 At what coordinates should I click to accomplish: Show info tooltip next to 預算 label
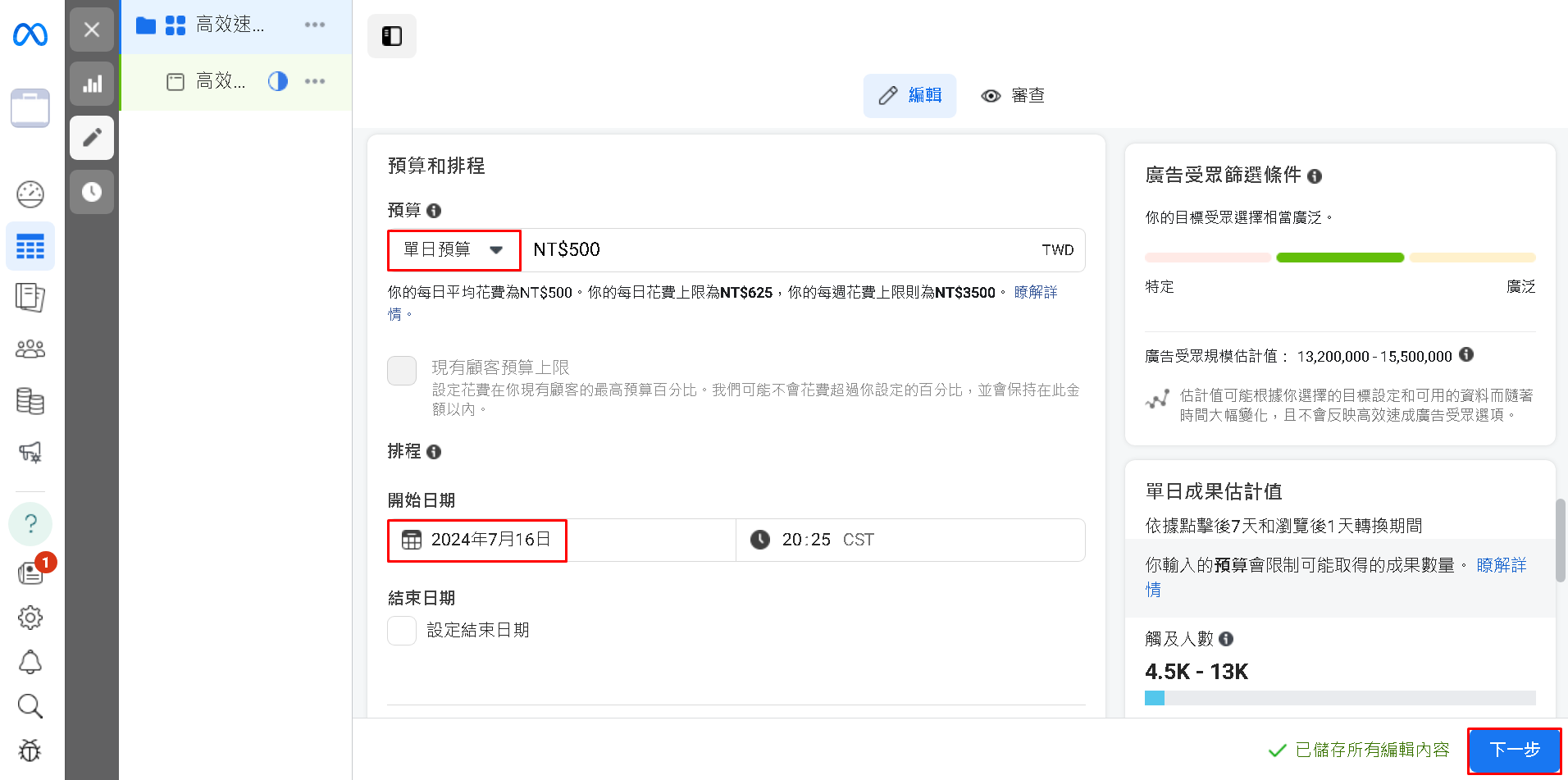click(x=435, y=211)
